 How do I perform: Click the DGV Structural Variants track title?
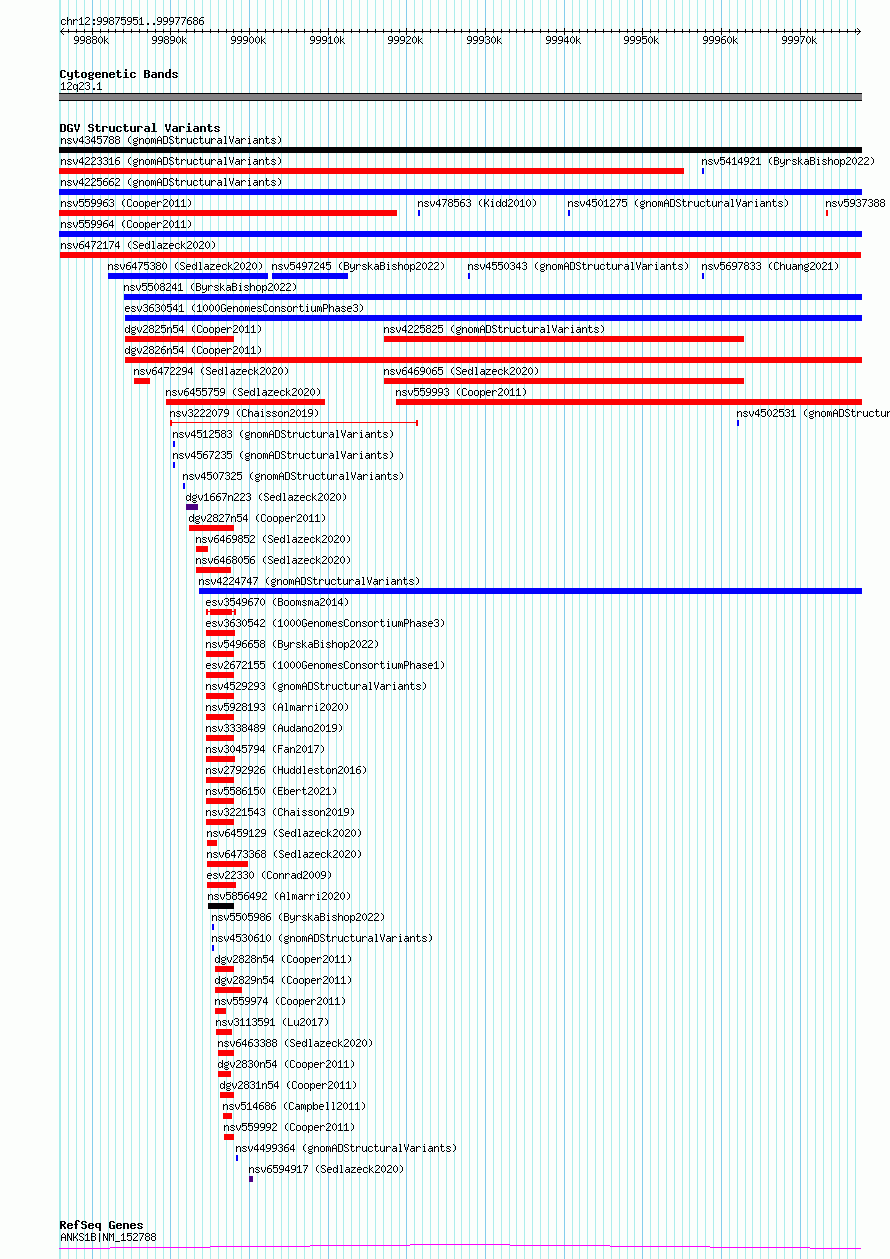[140, 128]
